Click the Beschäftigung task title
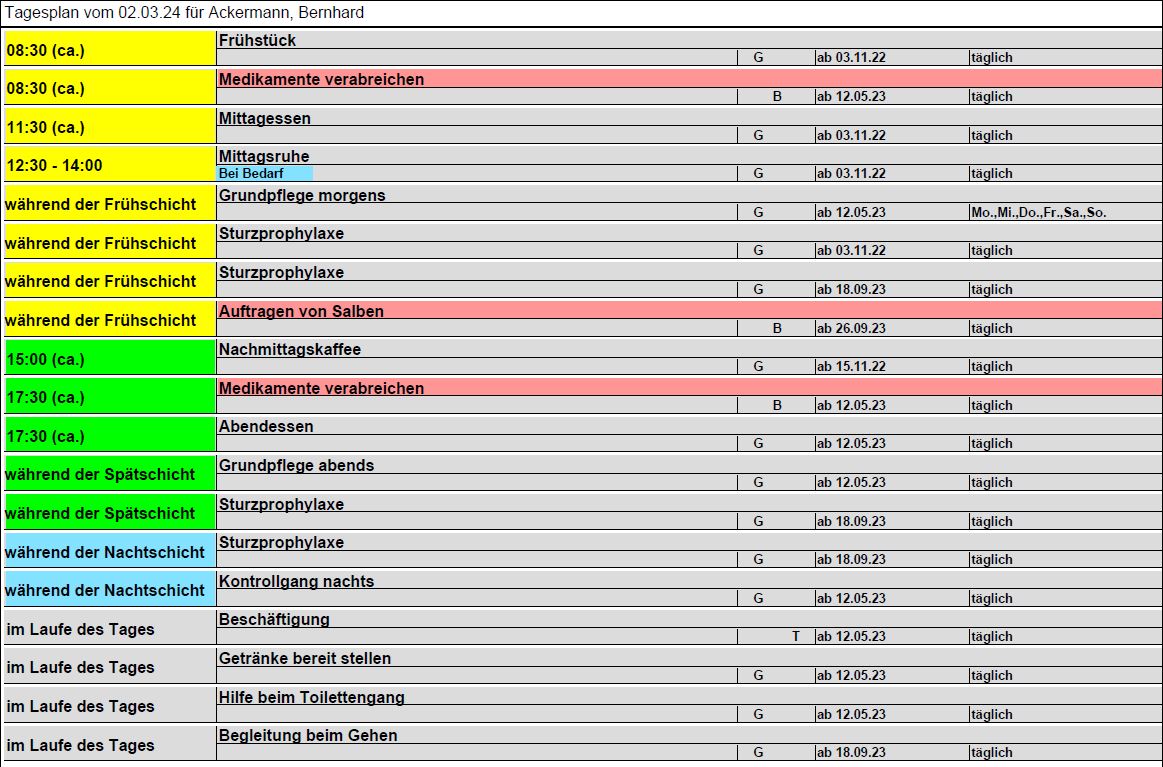Image resolution: width=1163 pixels, height=767 pixels. click(274, 619)
